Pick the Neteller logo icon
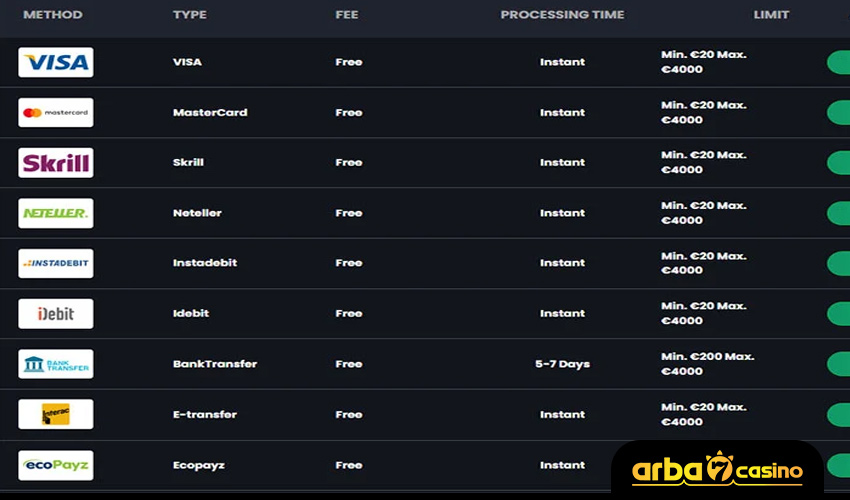The width and height of the screenshot is (850, 500). point(56,213)
